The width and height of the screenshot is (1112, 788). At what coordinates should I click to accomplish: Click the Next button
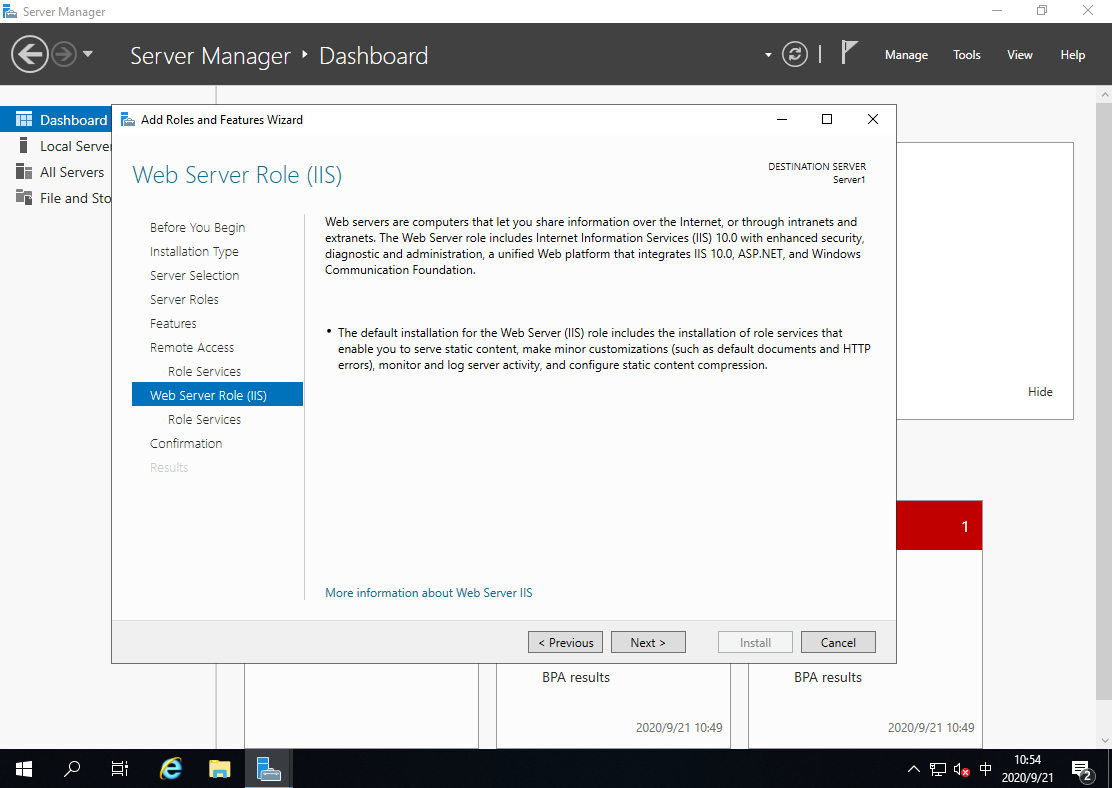[x=648, y=642]
